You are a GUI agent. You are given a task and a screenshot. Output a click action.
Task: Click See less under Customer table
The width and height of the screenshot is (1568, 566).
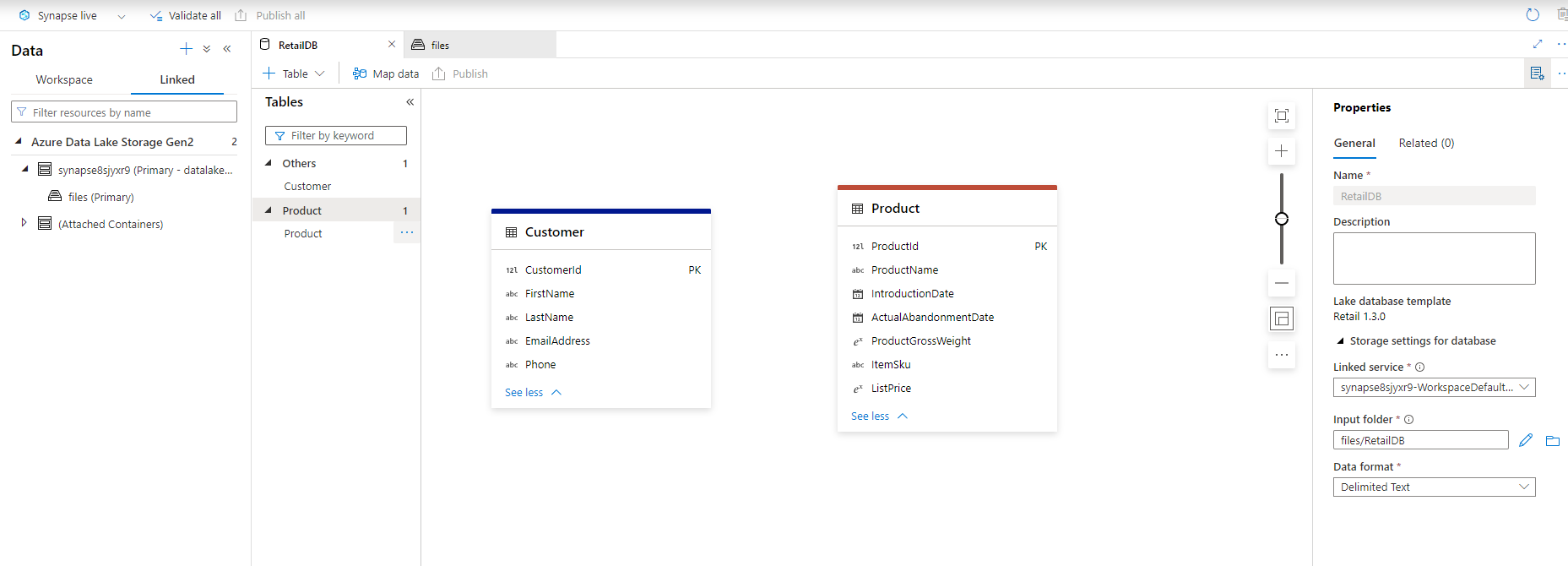click(x=533, y=392)
